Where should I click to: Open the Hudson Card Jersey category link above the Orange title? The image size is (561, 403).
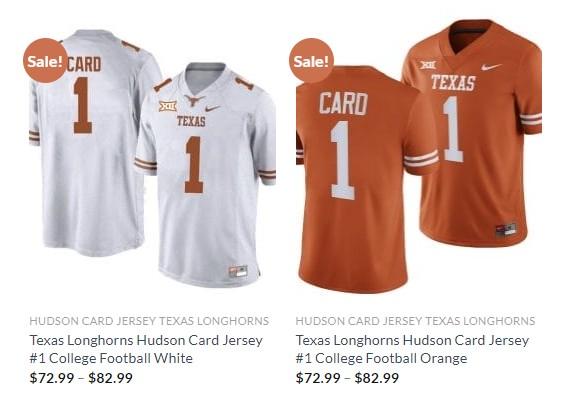415,321
